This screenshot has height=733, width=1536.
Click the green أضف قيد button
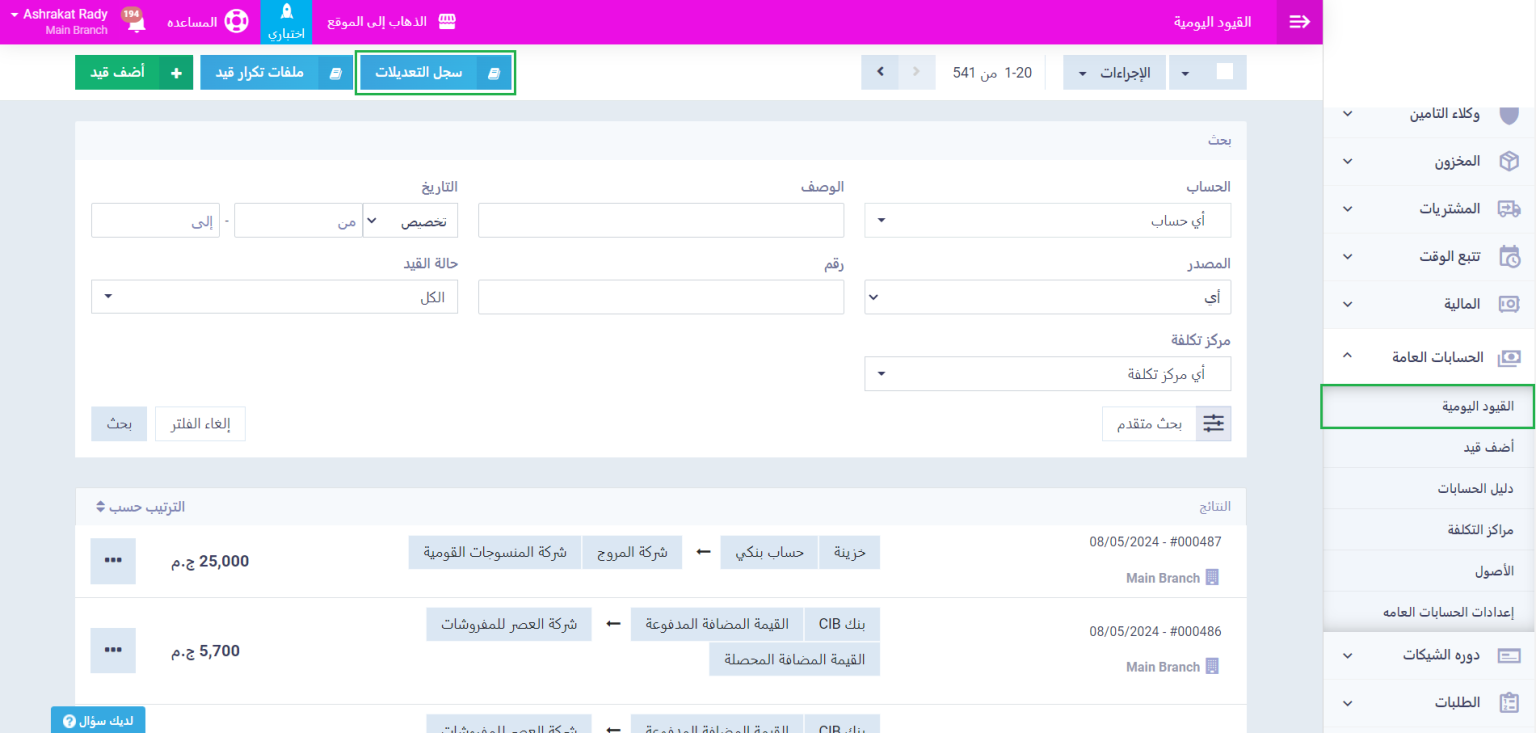(x=134, y=73)
